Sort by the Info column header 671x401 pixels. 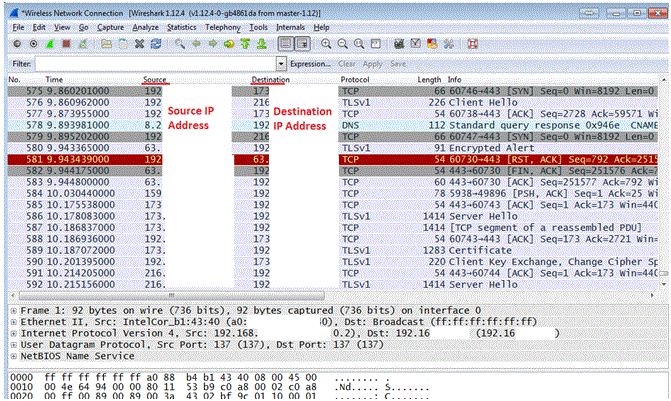pos(454,80)
